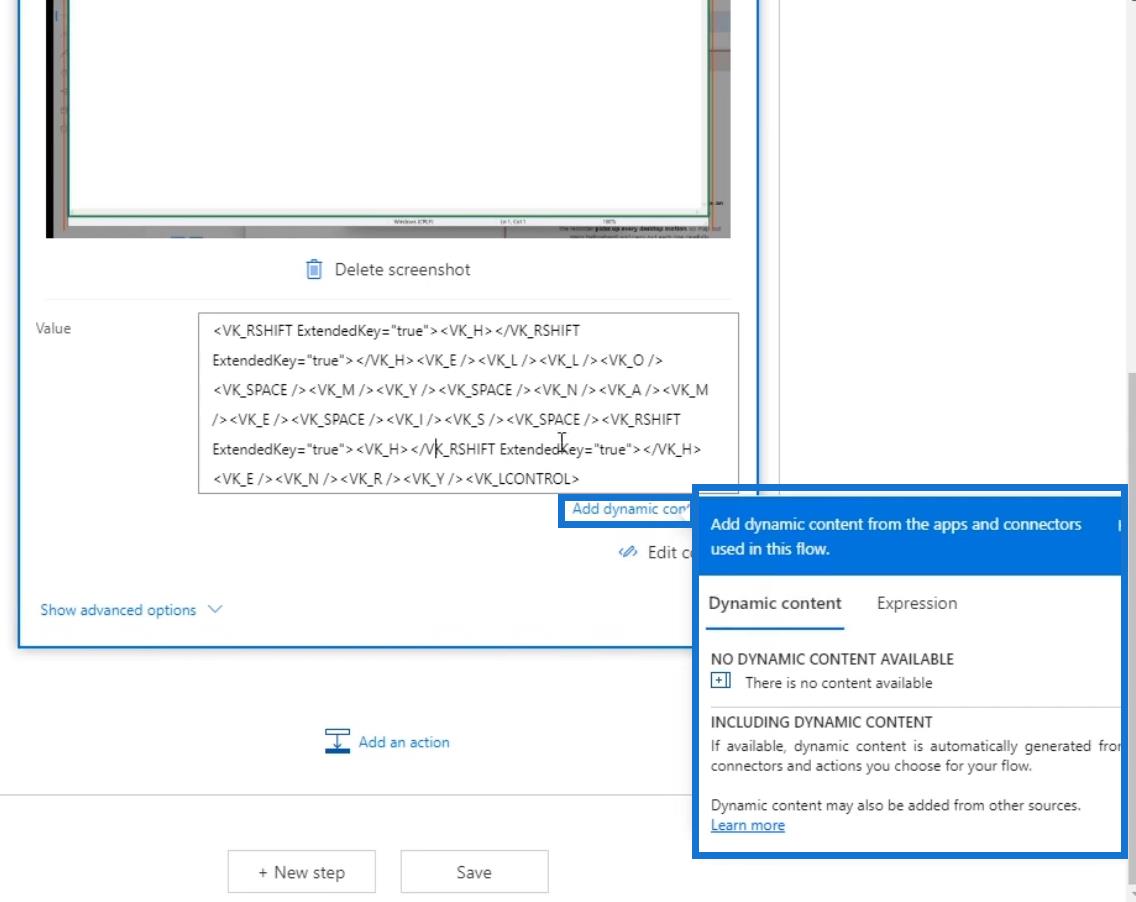Click the Add an action icon

(x=337, y=741)
